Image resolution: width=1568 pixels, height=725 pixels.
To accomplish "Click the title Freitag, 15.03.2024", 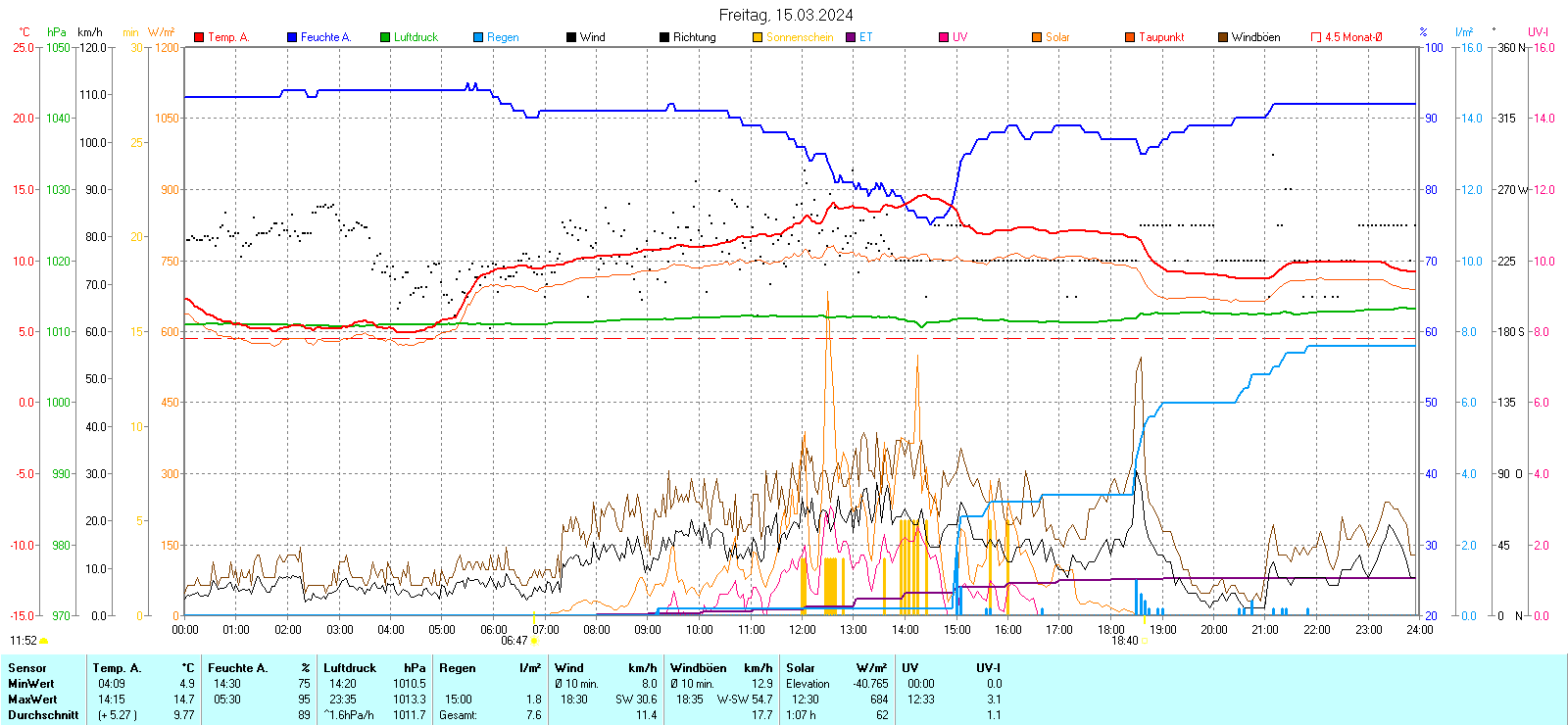I will (x=785, y=15).
